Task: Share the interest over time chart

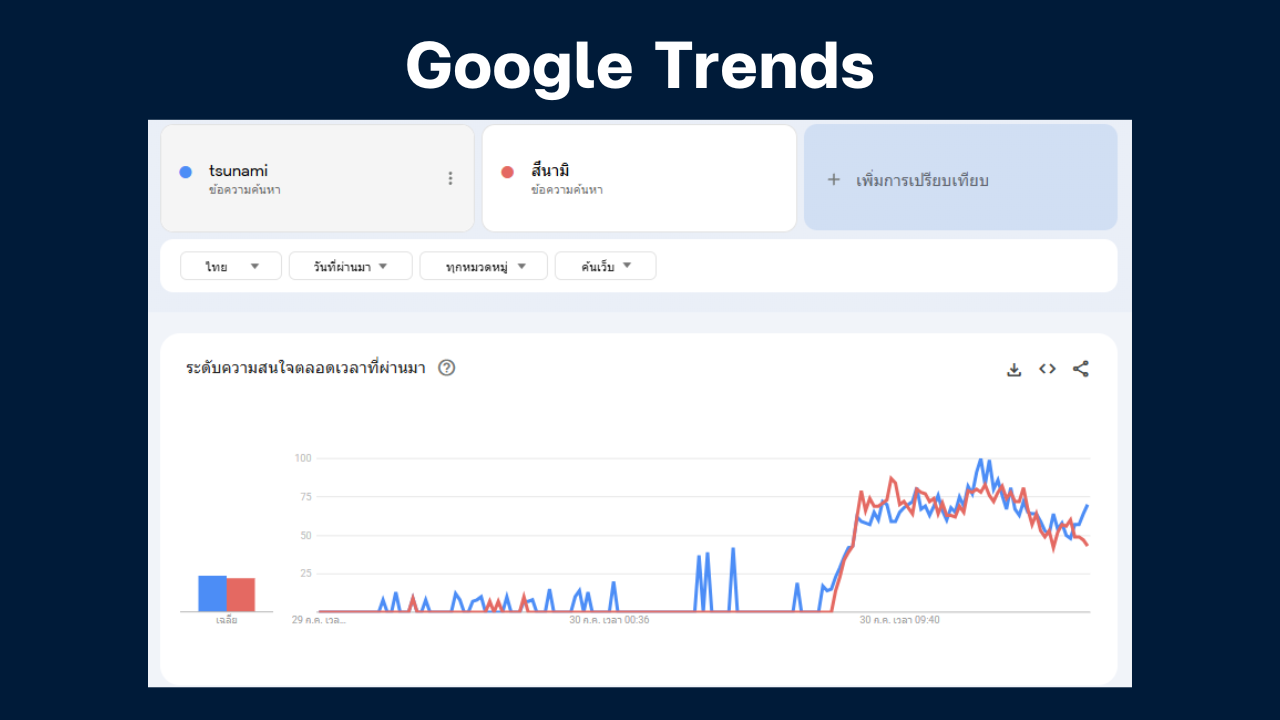Action: 1081,369
